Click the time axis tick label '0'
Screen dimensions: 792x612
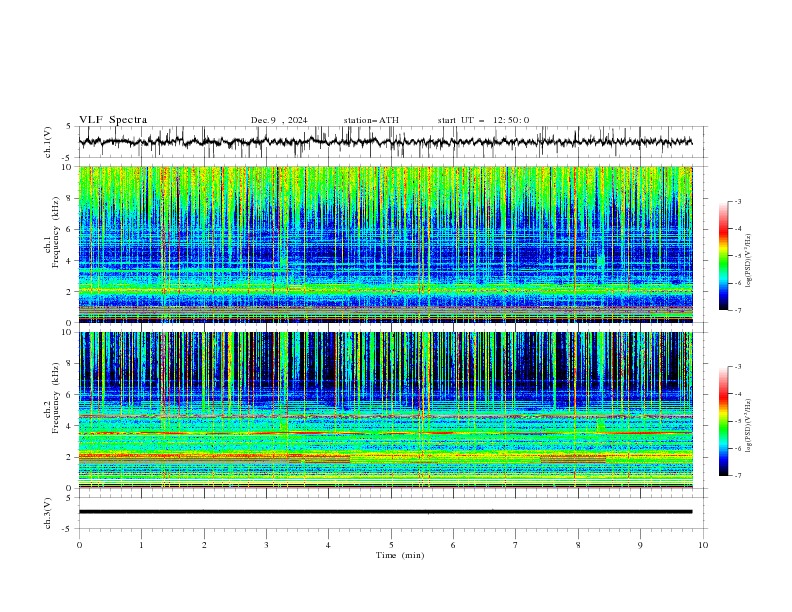[x=79, y=545]
